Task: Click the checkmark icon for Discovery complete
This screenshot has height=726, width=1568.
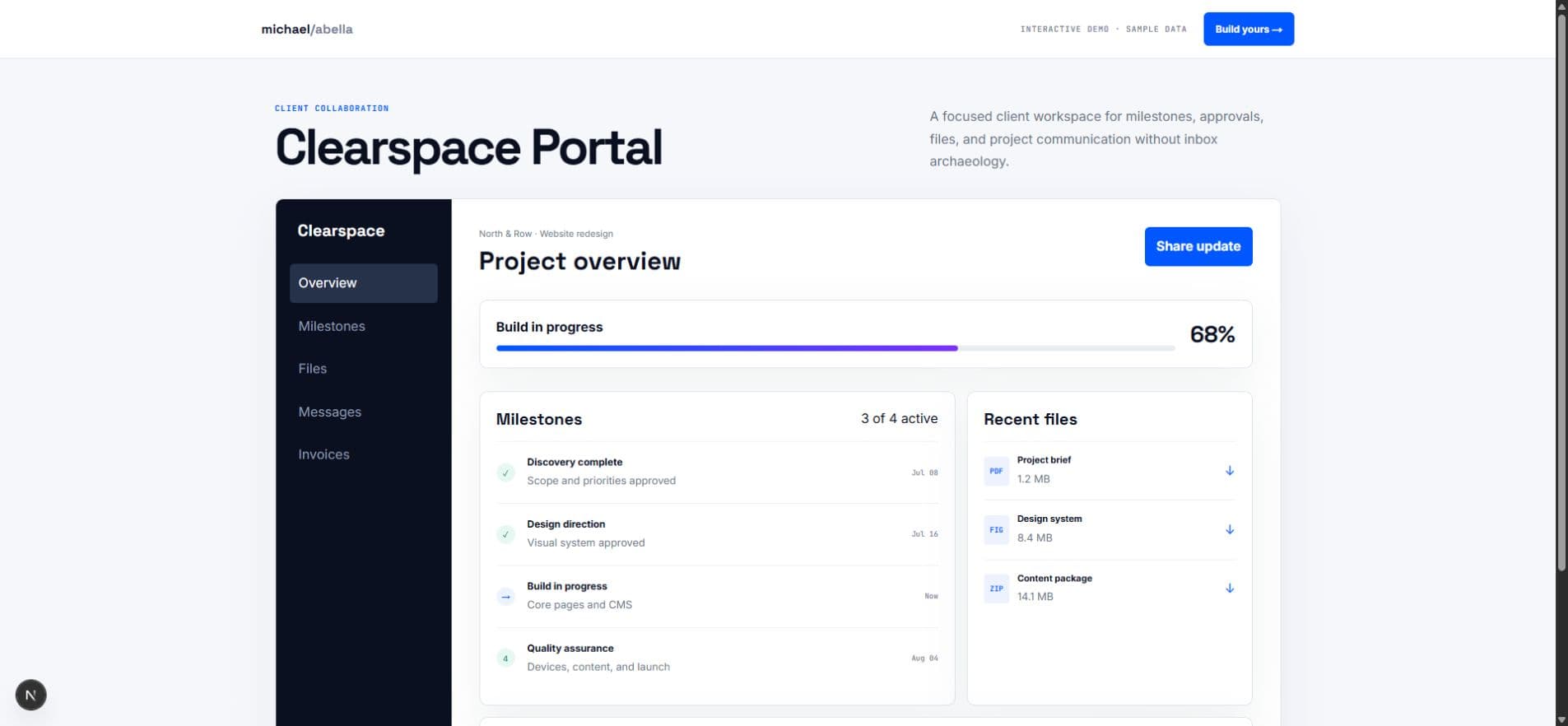Action: 505,472
